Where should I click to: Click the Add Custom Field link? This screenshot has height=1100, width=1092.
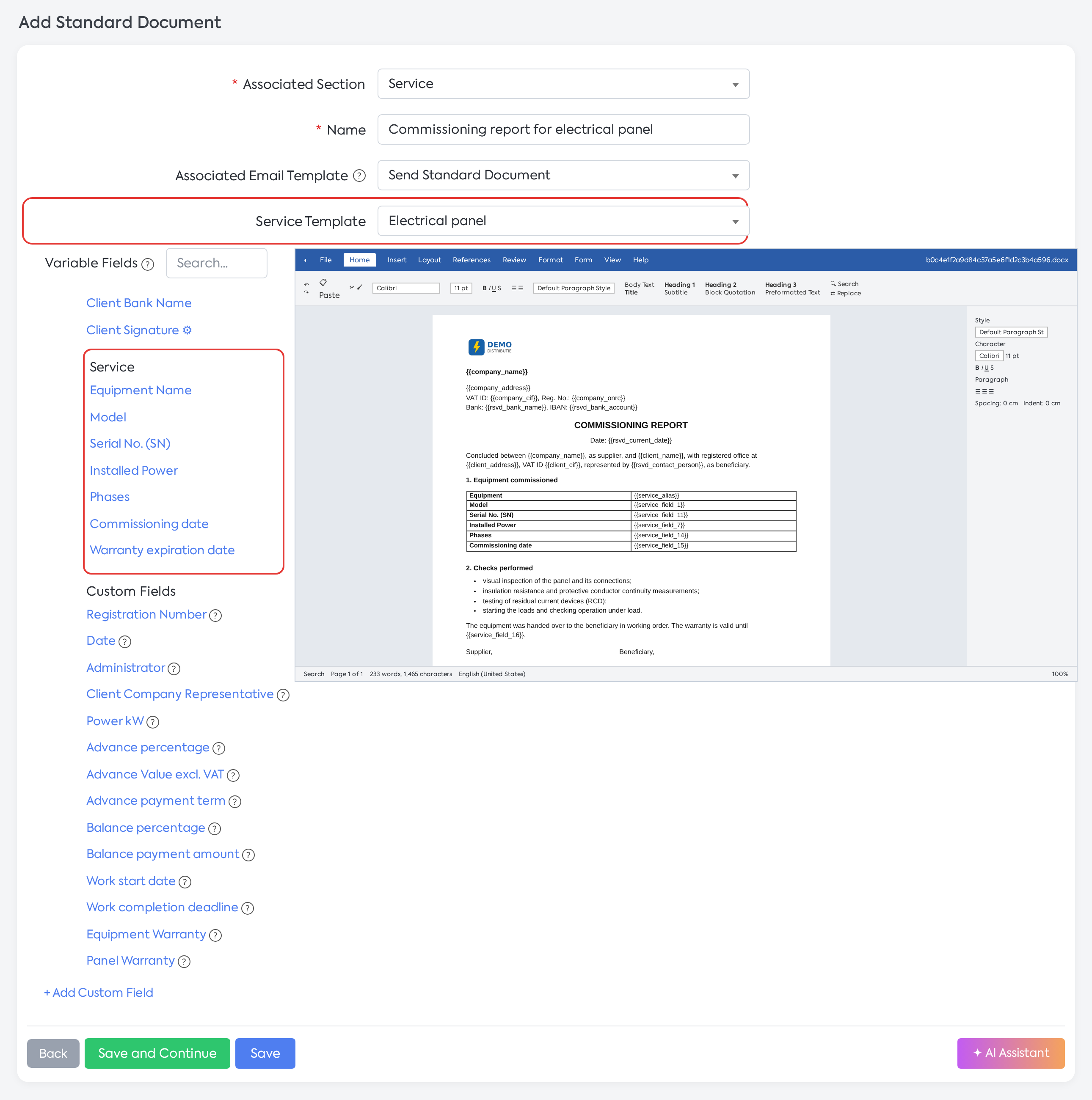pyautogui.click(x=99, y=993)
